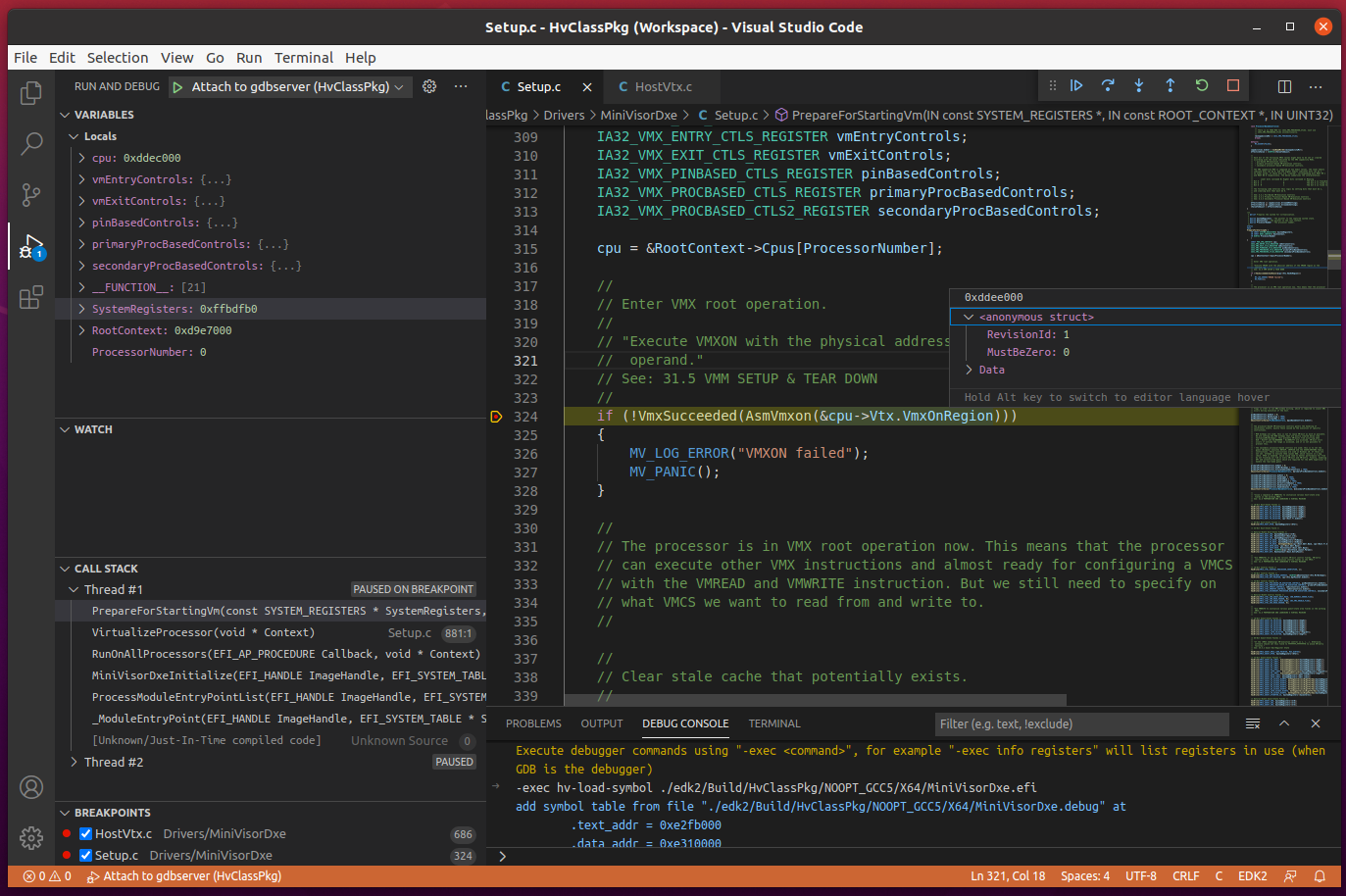1346x896 pixels.
Task: Disable the HostVtx.c breakpoint checkbox
Action: [x=86, y=834]
